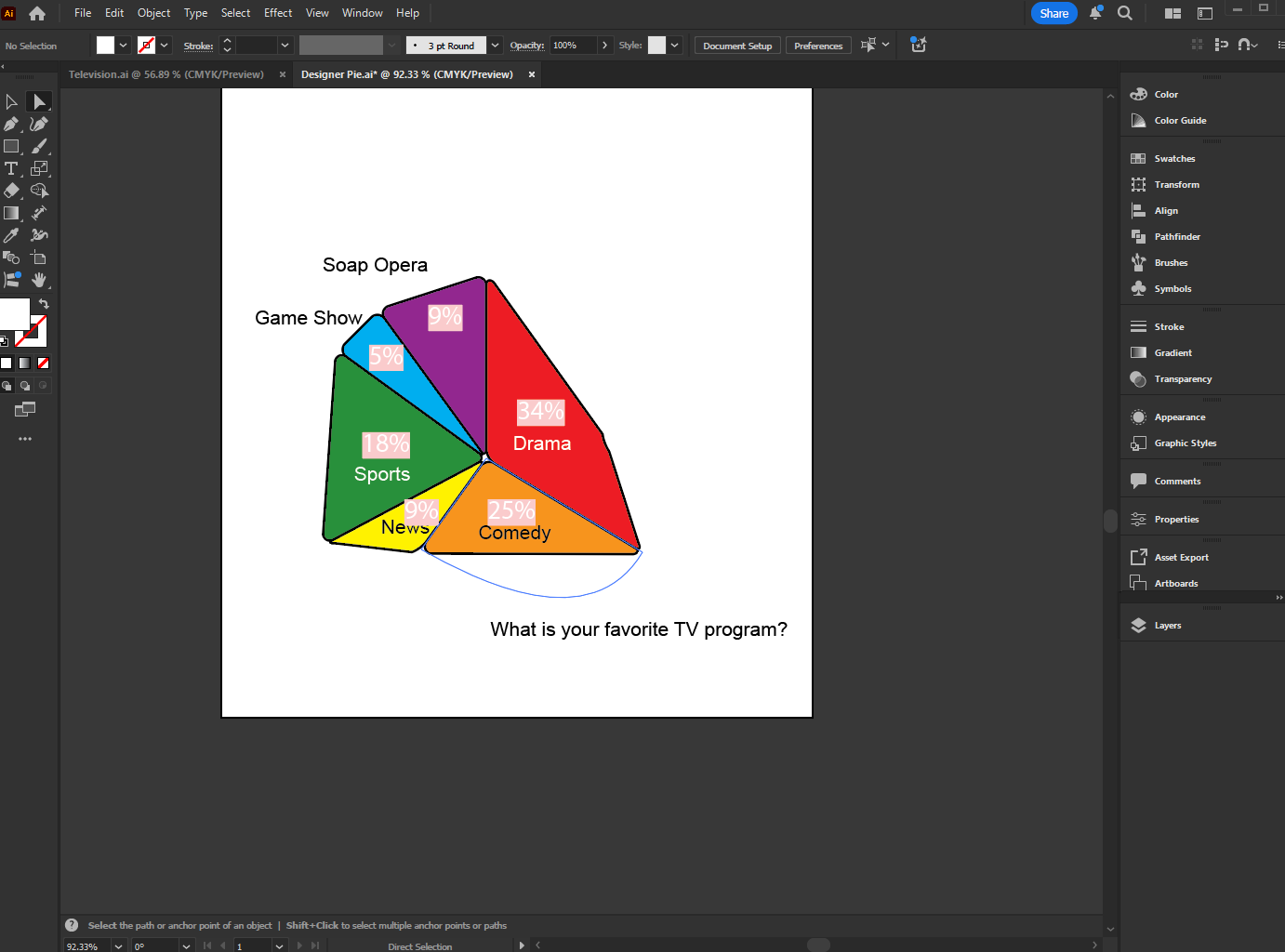This screenshot has height=952, width=1285.
Task: Open the File menu
Action: (x=83, y=13)
